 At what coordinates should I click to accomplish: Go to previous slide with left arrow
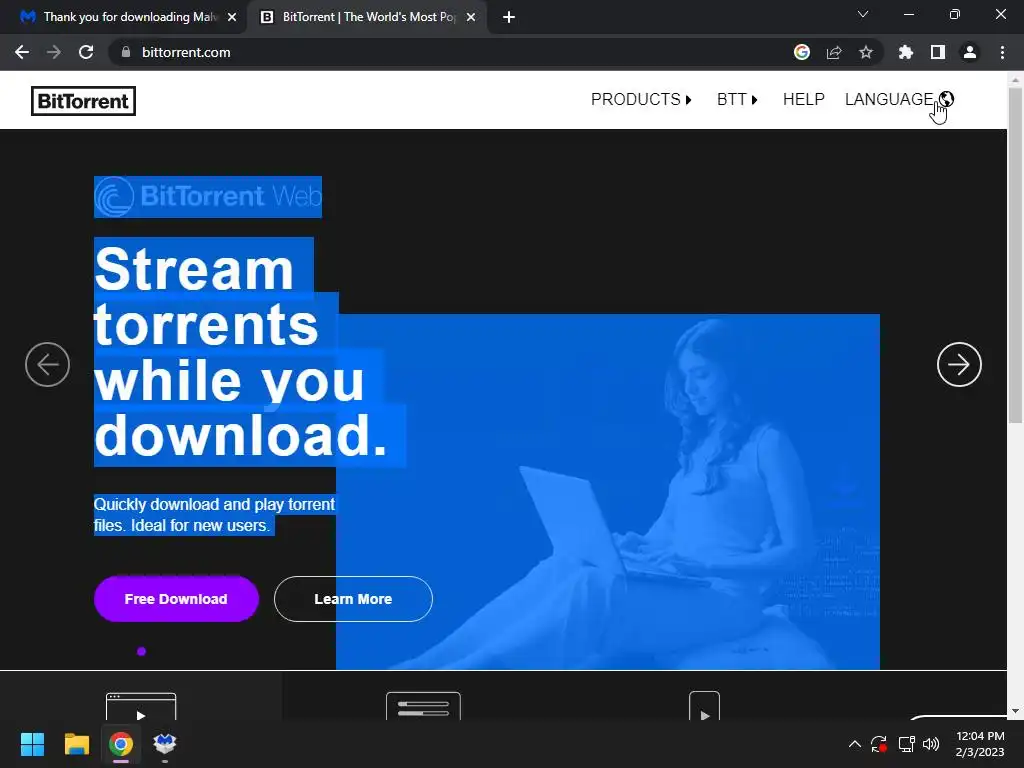click(x=48, y=364)
